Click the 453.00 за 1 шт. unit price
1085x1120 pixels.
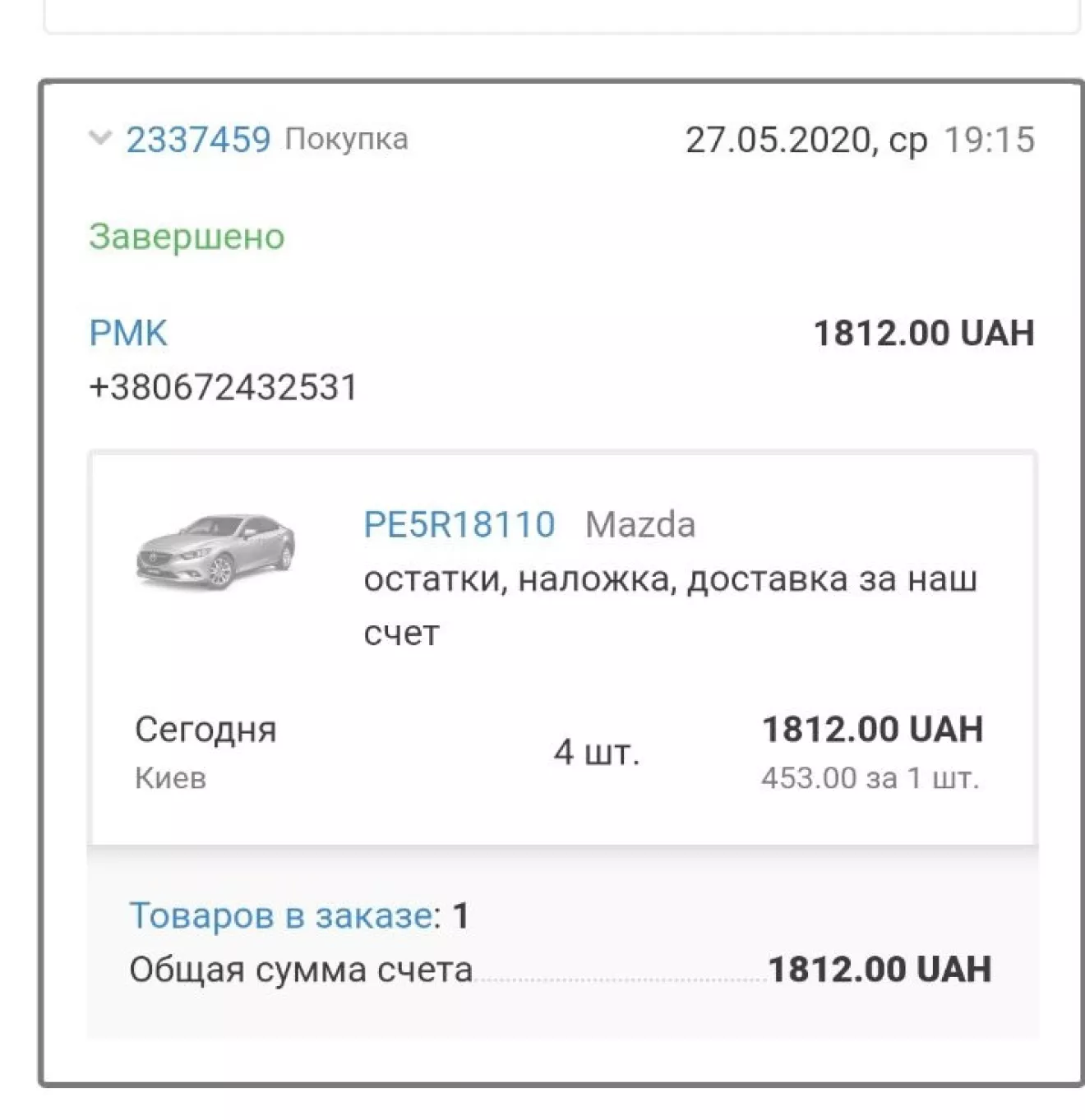[x=870, y=777]
